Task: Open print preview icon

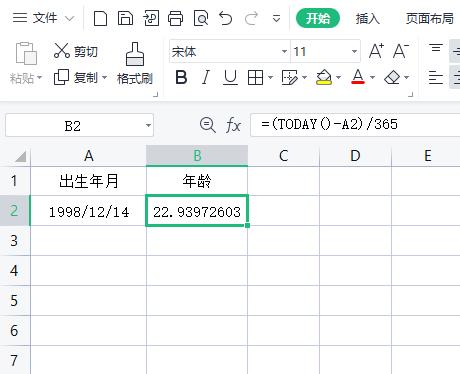Action: click(201, 18)
